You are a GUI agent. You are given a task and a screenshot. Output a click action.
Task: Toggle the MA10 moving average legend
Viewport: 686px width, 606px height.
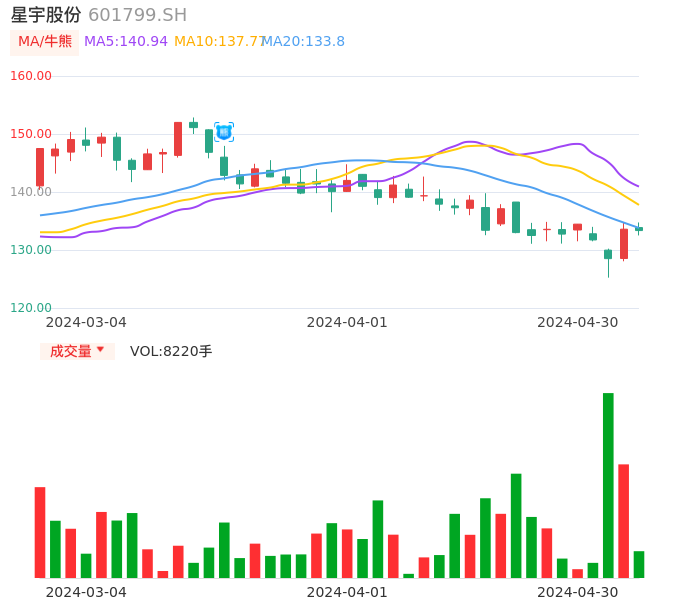tap(218, 42)
